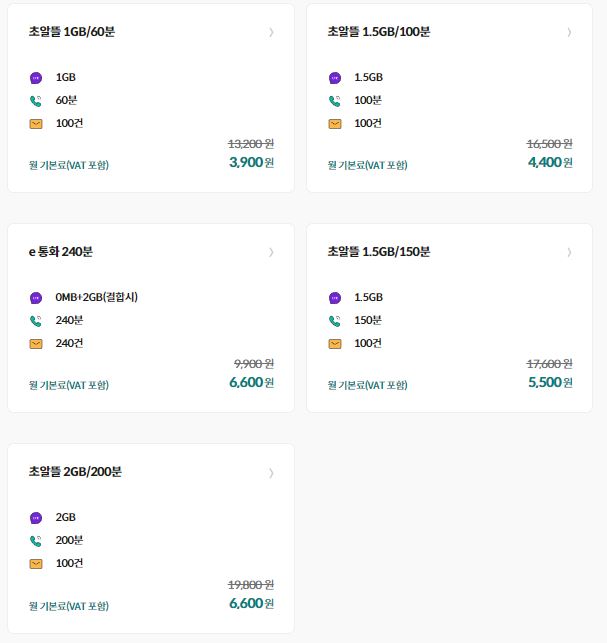Click the envelope icon in 초알뜰 2GB/200분 card
This screenshot has height=643, width=607.
pos(36,564)
